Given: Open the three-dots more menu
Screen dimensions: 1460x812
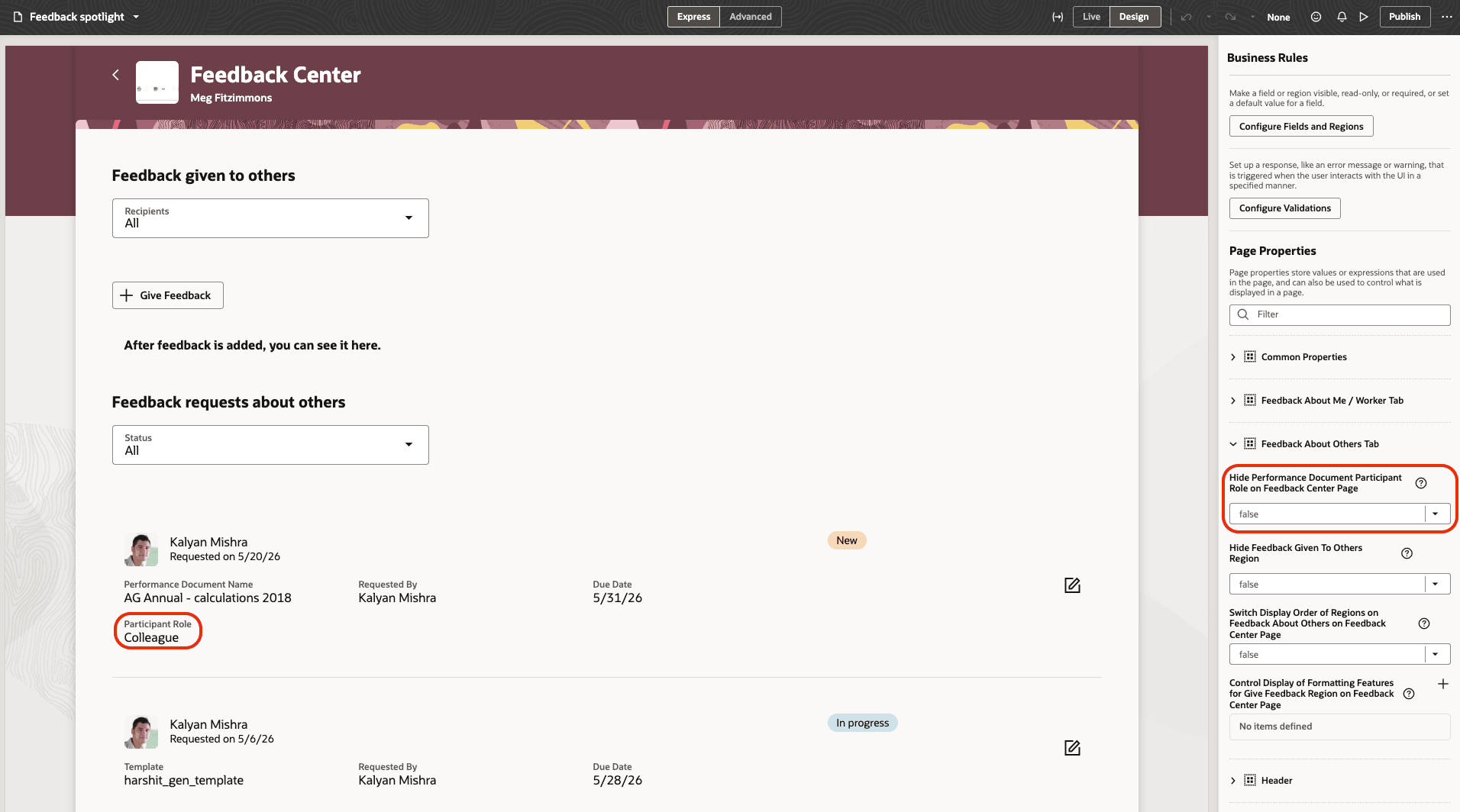Looking at the screenshot, I should [1446, 17].
